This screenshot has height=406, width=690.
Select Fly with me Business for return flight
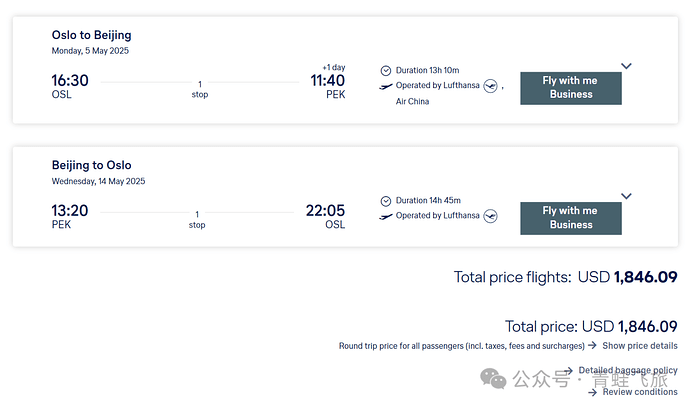tap(571, 218)
